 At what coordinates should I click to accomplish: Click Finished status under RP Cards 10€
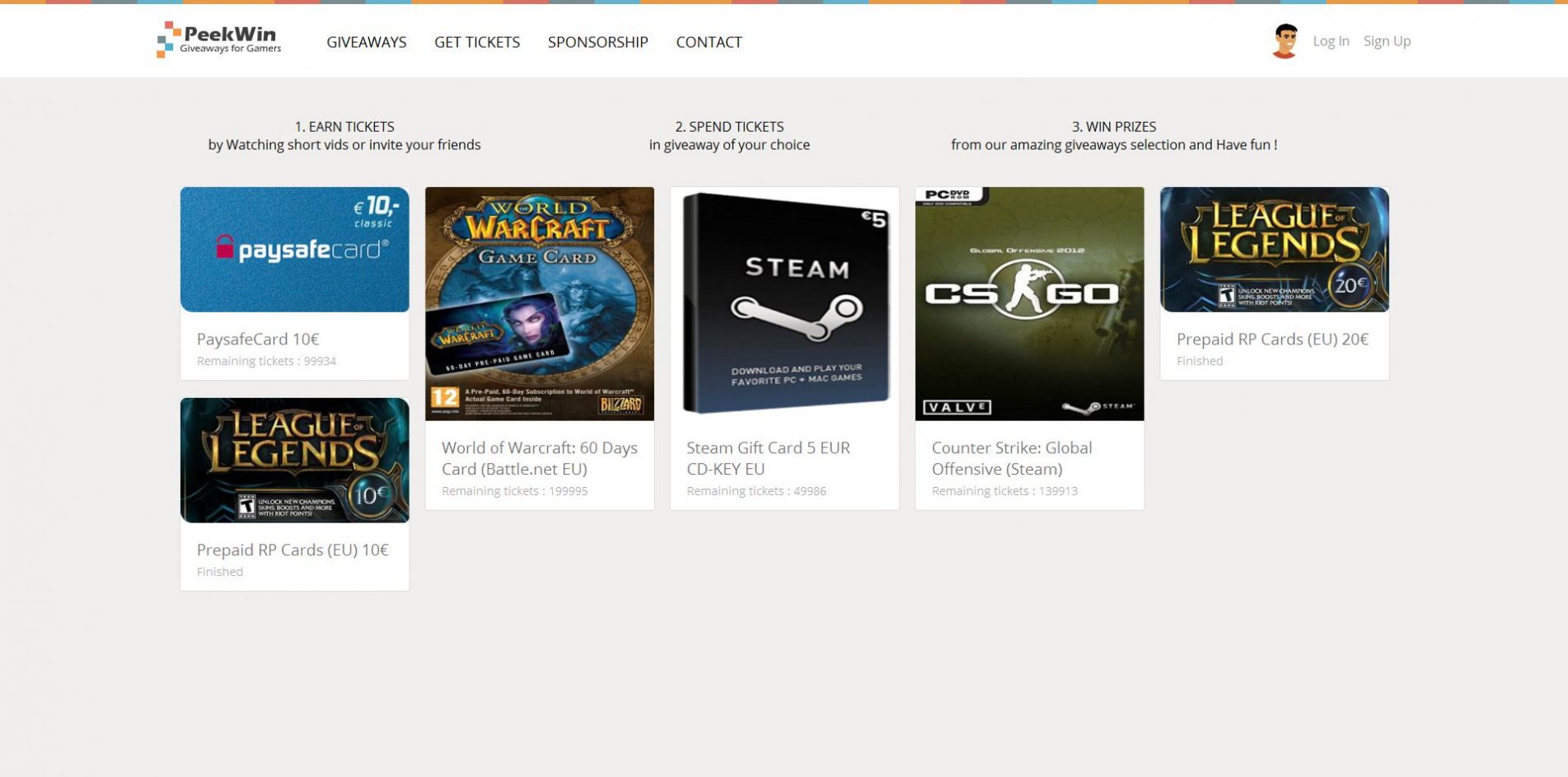pyautogui.click(x=220, y=572)
